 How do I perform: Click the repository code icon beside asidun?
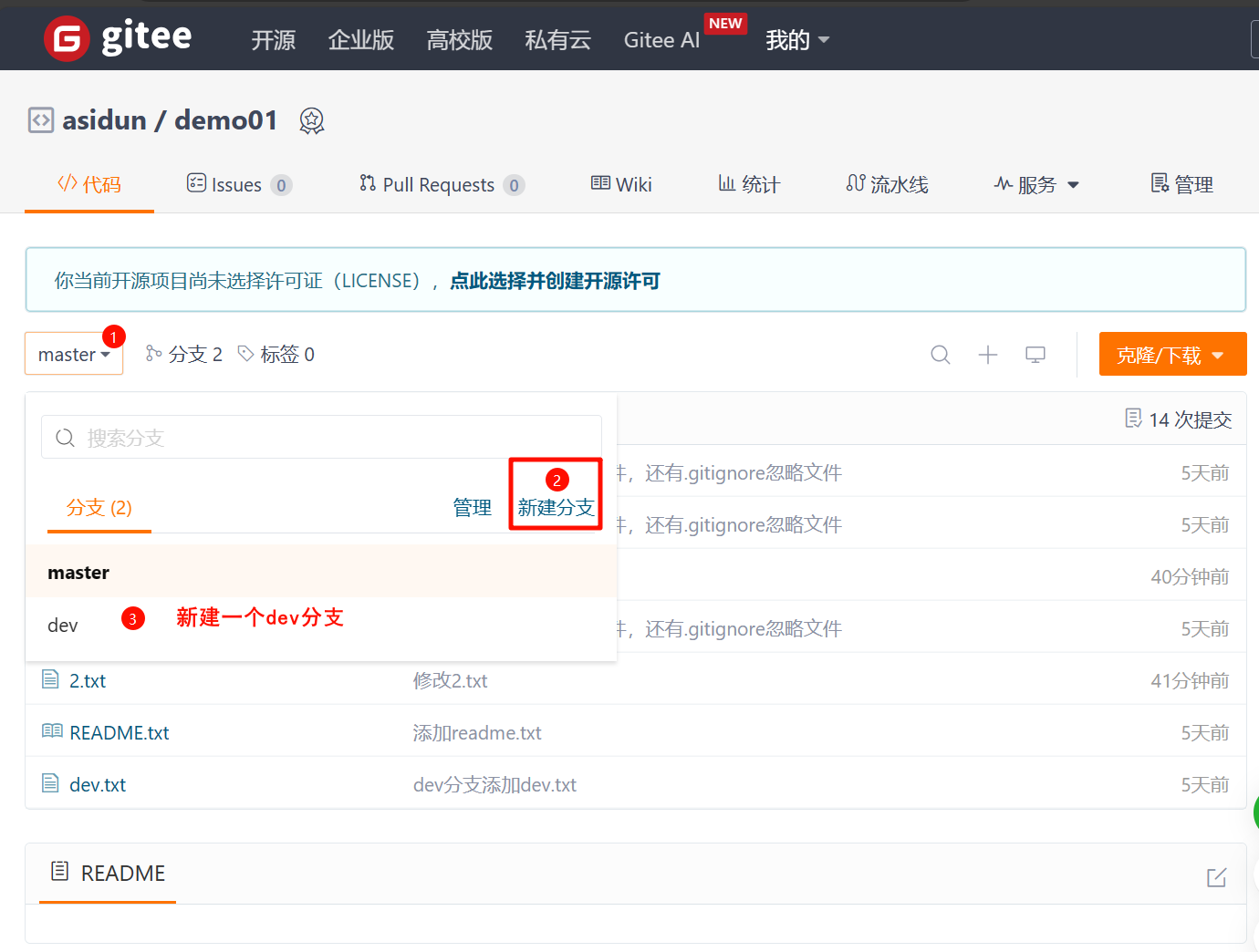[x=40, y=120]
